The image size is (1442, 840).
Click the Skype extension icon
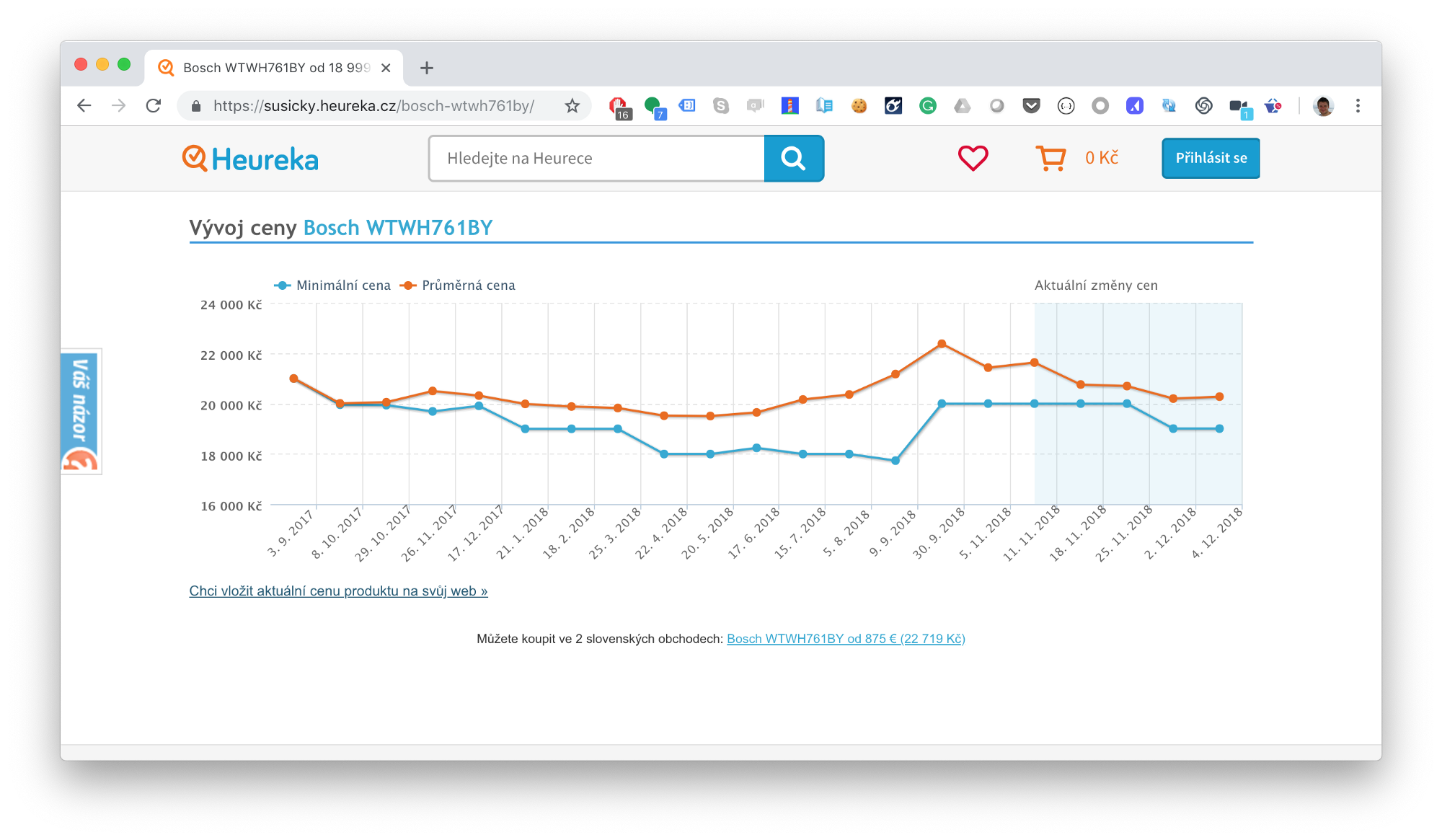[720, 106]
